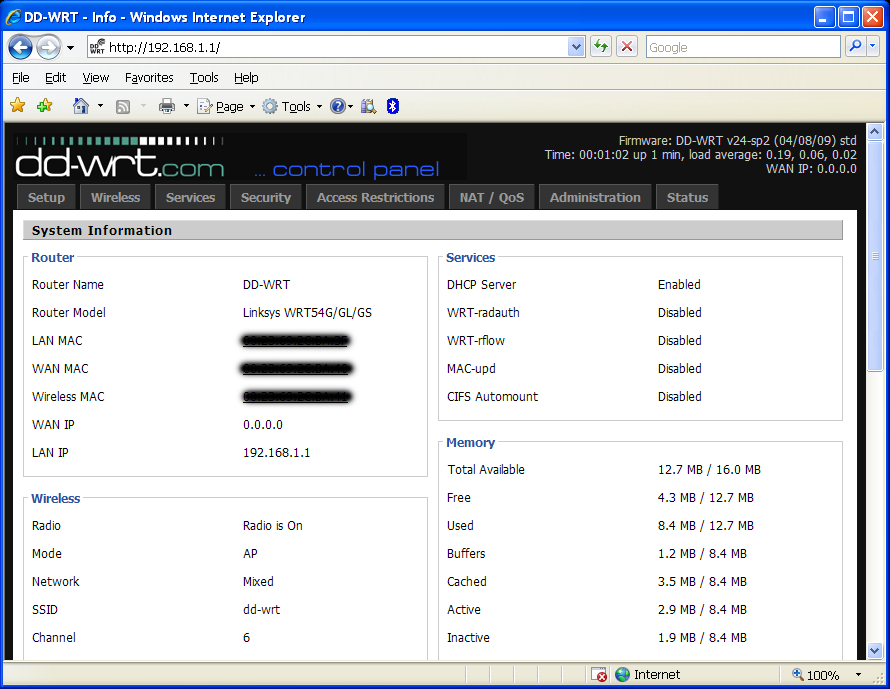The height and width of the screenshot is (689, 890).
Task: Click the Wireless section heading link
Action: (x=56, y=498)
